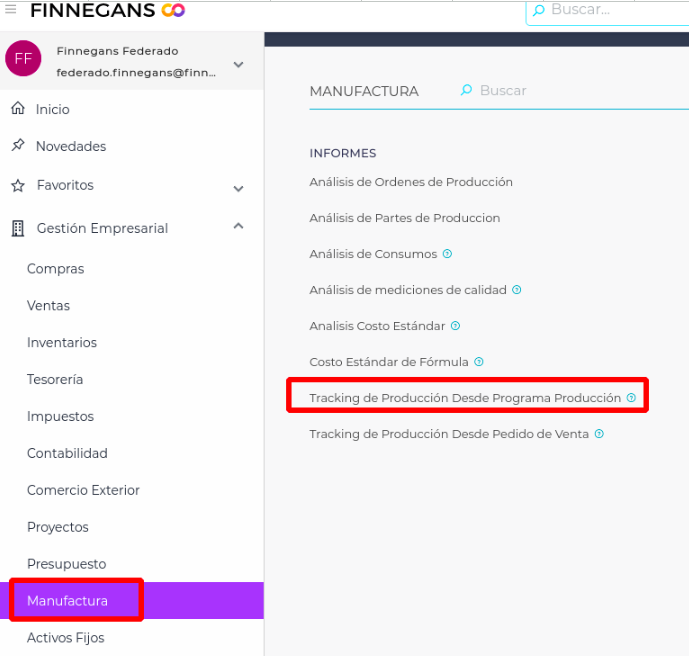Expand the Favoritos section chevron
689x656 pixels.
(238, 188)
